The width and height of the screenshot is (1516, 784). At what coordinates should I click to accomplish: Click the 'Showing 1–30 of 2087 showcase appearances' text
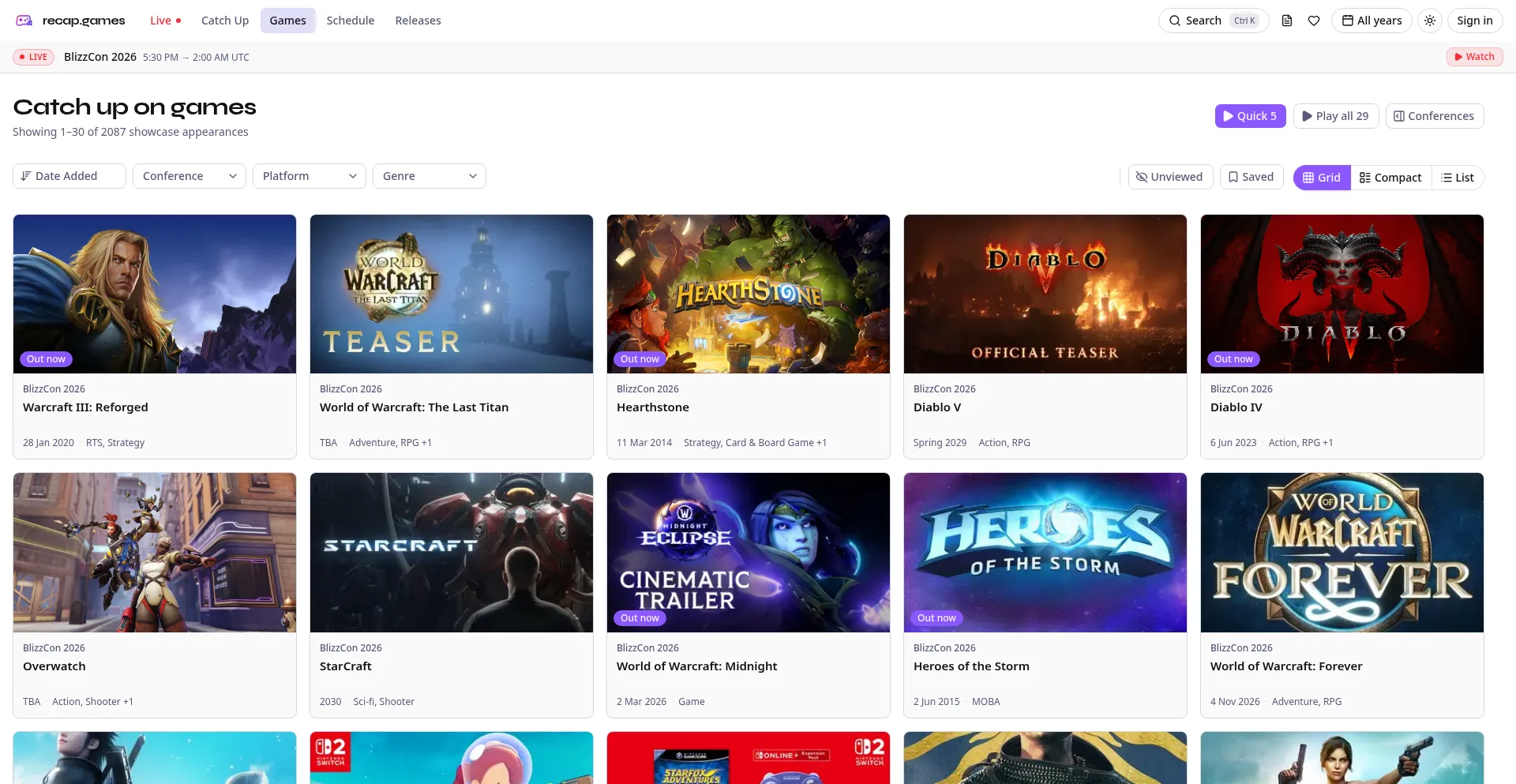click(130, 132)
